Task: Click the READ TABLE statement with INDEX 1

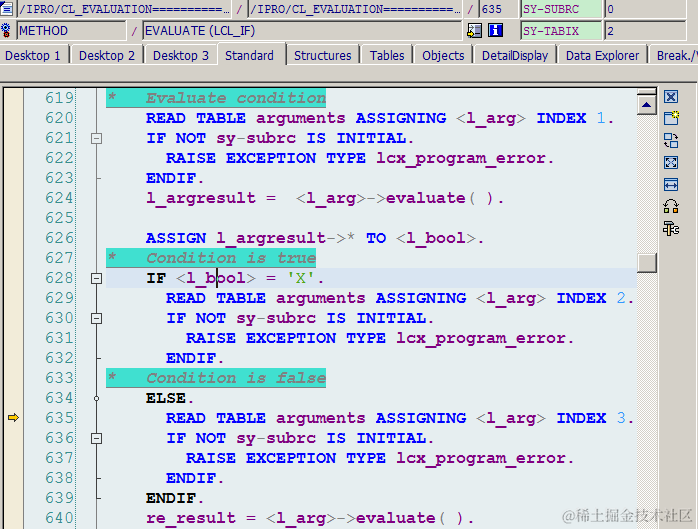Action: [x=380, y=118]
